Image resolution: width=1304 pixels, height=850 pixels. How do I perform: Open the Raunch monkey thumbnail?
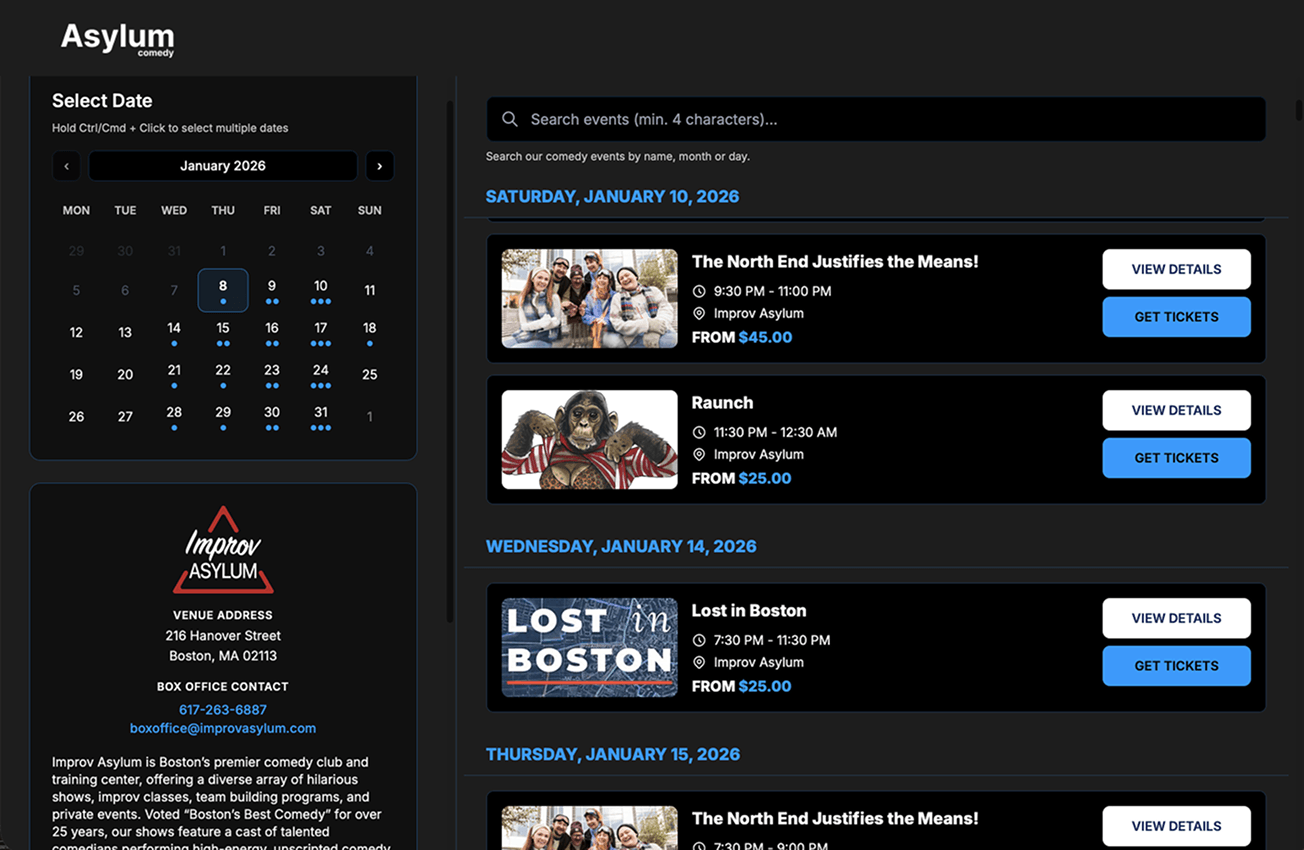point(589,439)
